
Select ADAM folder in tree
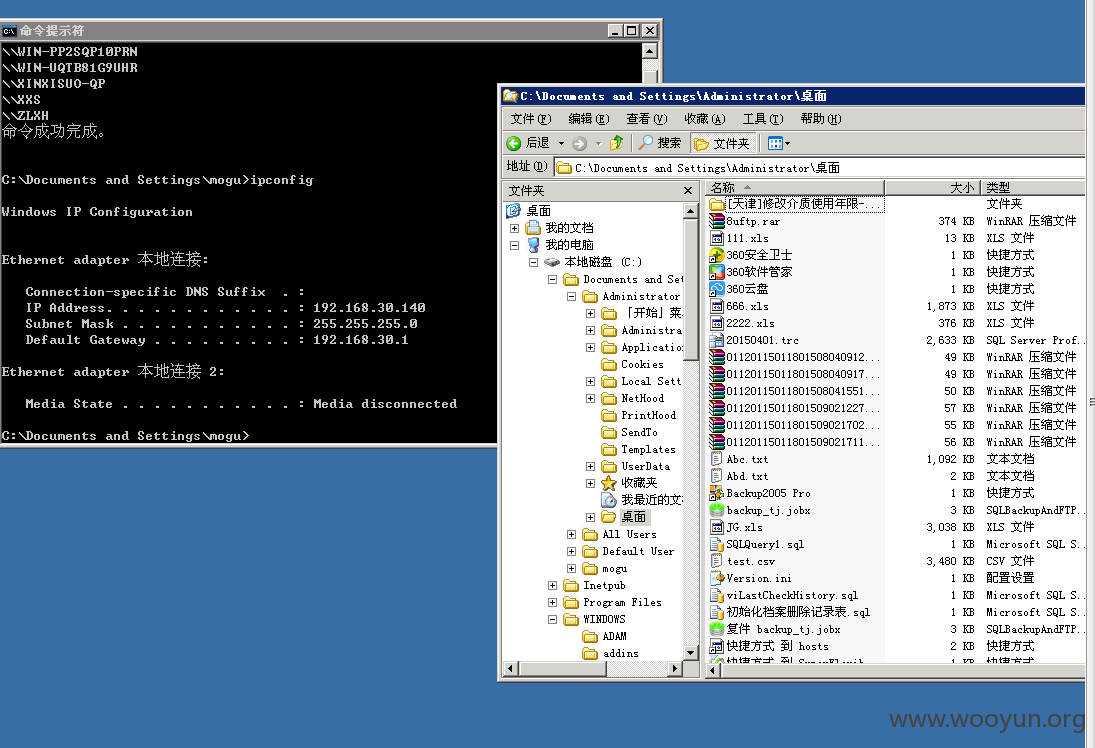[605, 636]
